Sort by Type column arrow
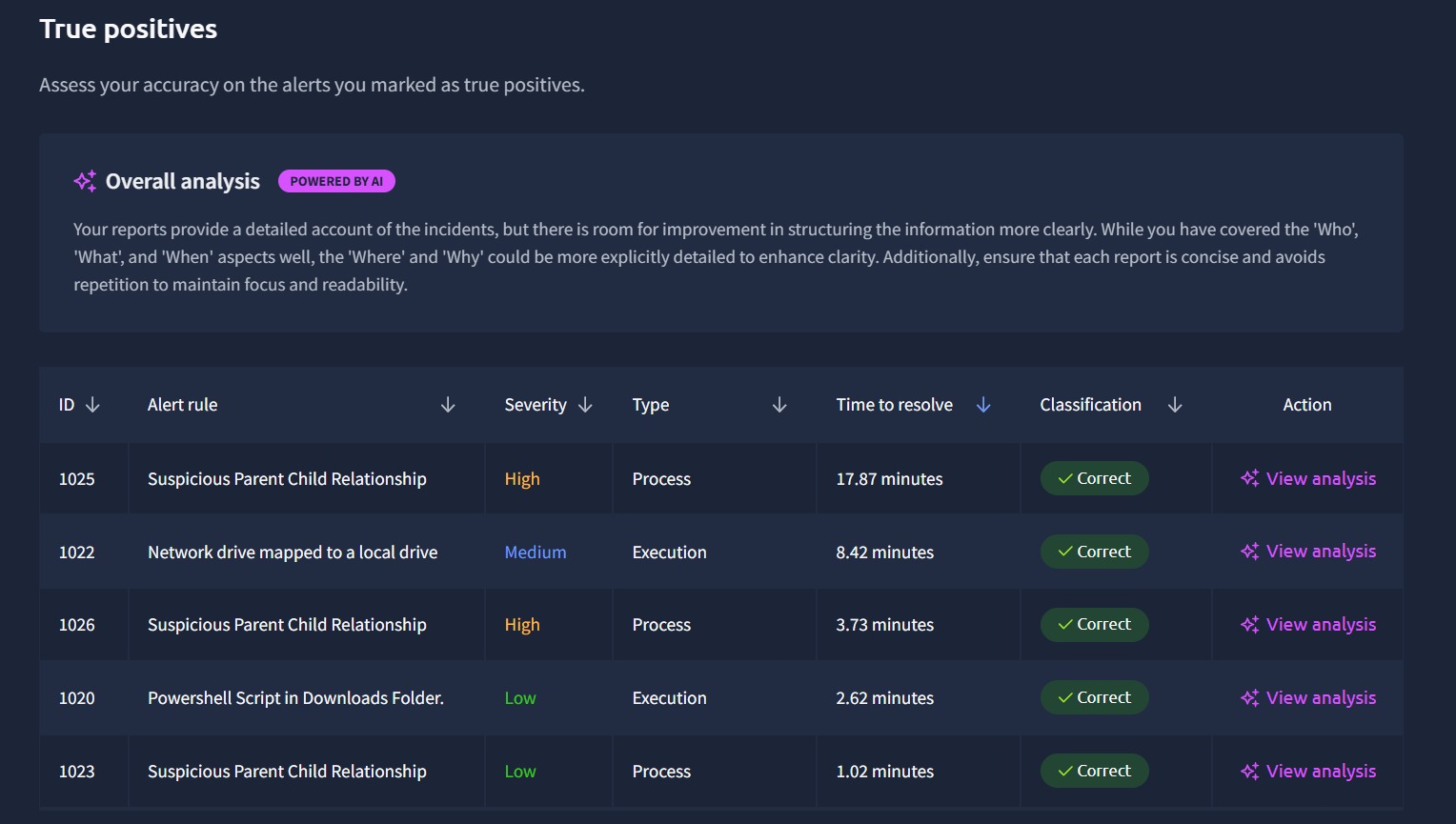Viewport: 1456px width, 824px height. [779, 406]
